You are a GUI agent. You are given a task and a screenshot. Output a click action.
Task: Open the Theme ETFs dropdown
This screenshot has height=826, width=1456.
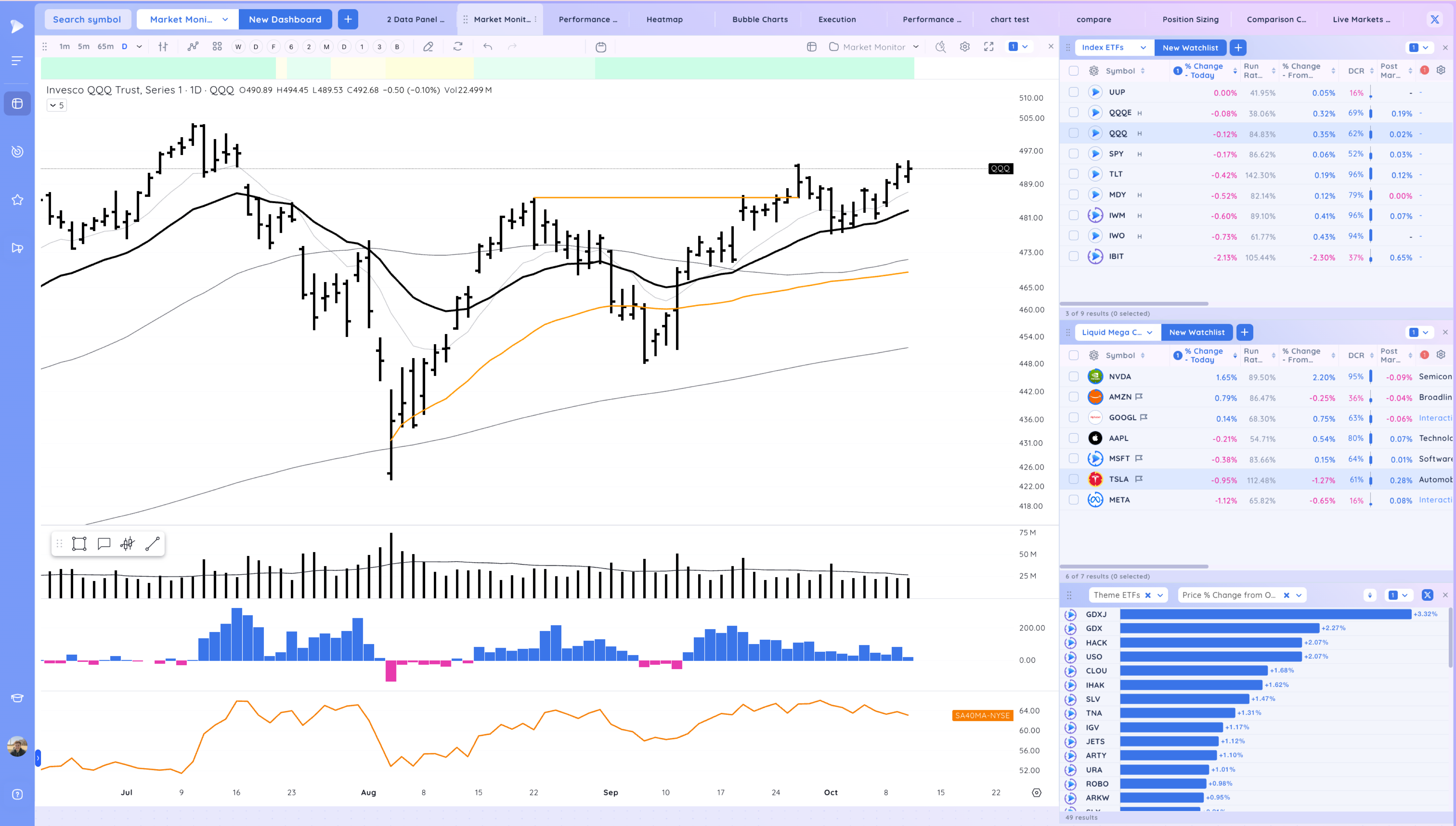click(1160, 595)
